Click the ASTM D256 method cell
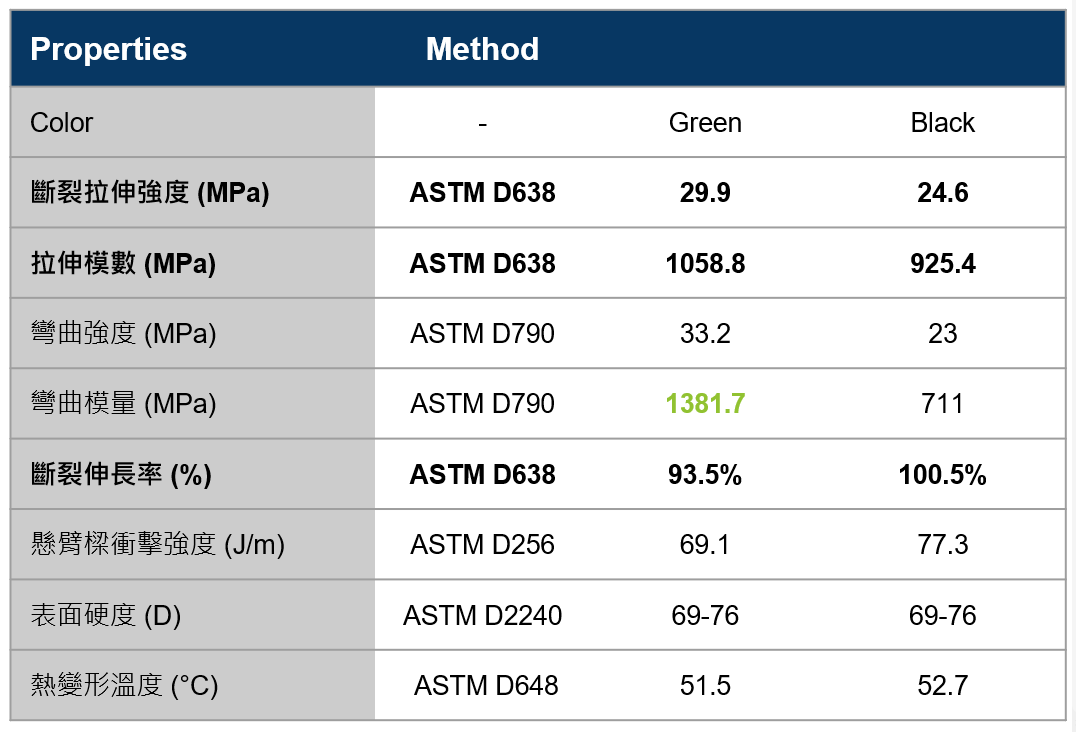The image size is (1076, 732). pyautogui.click(x=482, y=545)
